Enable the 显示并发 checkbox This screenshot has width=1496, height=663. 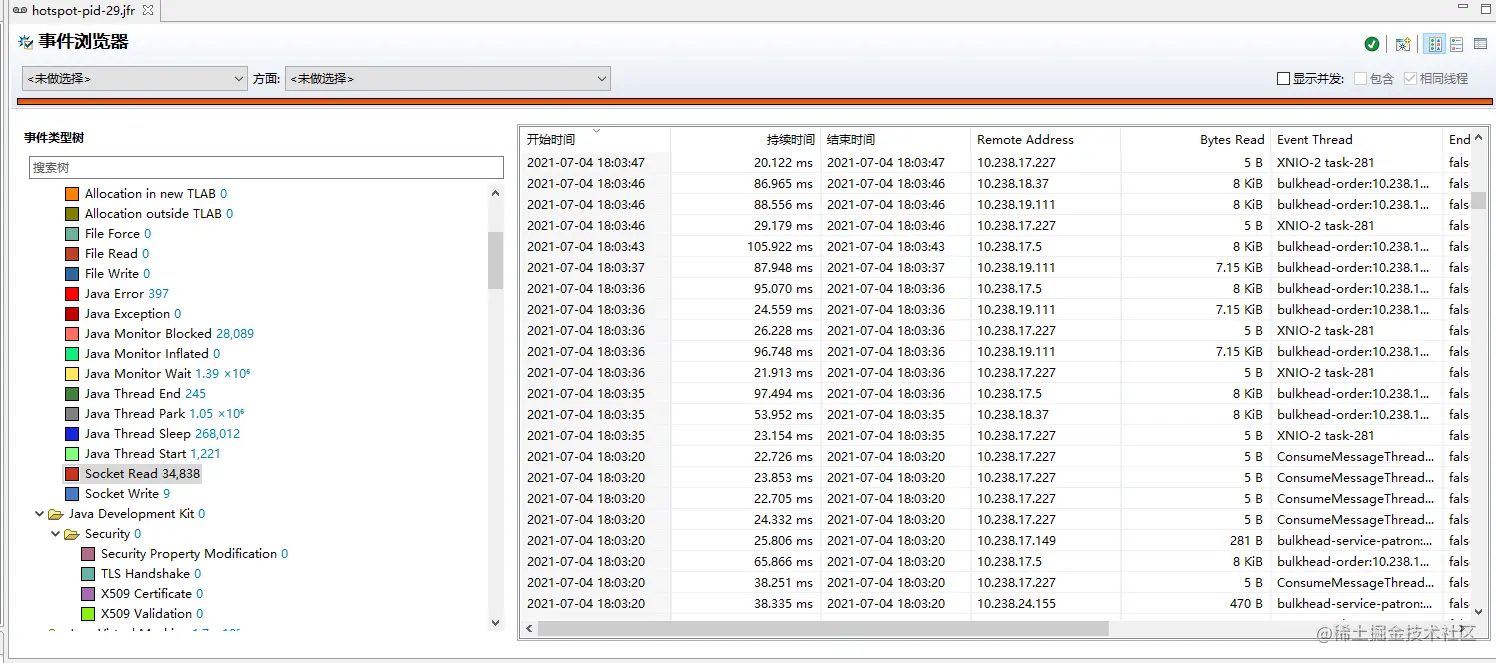point(1284,79)
